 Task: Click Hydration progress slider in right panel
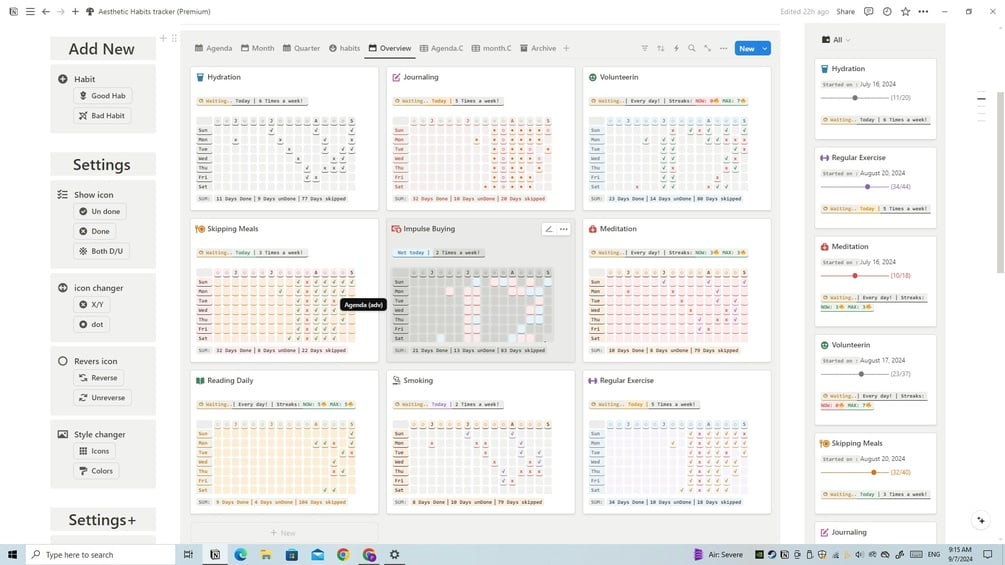[854, 98]
